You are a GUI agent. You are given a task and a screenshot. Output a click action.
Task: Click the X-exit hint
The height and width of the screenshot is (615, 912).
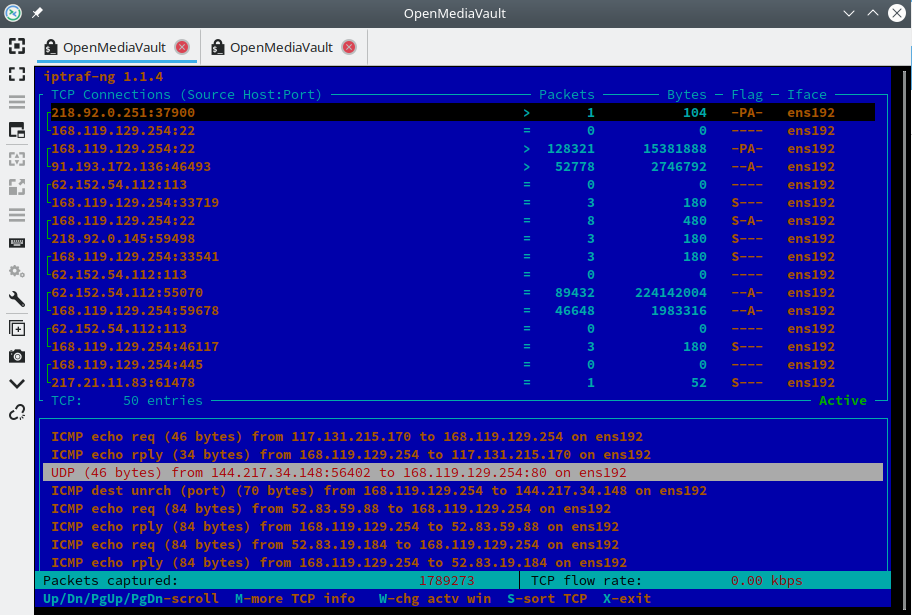[x=626, y=599]
